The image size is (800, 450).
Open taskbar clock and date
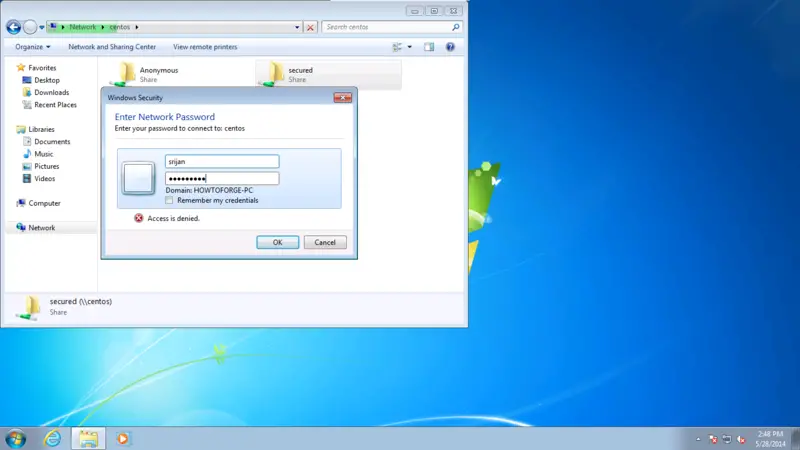[x=770, y=439]
